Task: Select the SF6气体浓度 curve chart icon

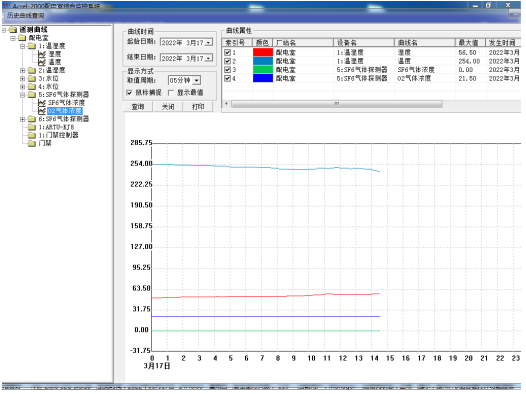Action: (42, 103)
